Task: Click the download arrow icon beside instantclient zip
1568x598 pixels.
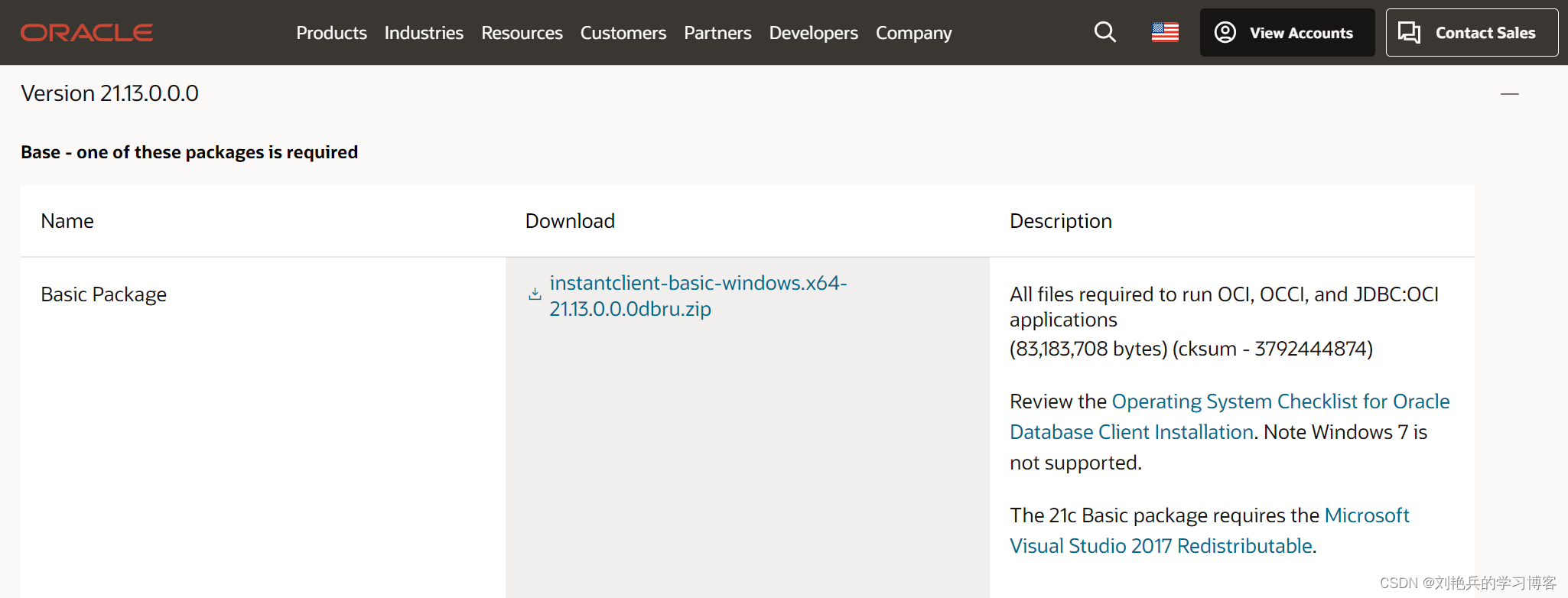Action: coord(535,294)
